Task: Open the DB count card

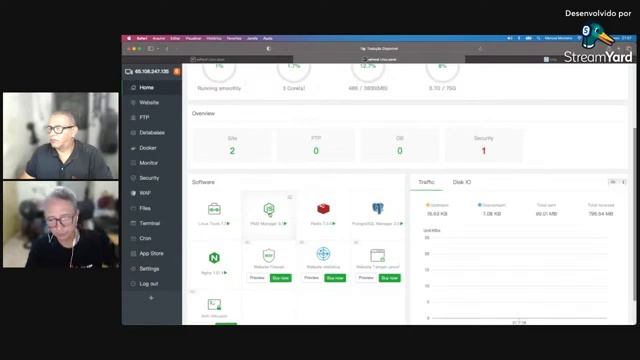Action: pyautogui.click(x=400, y=145)
